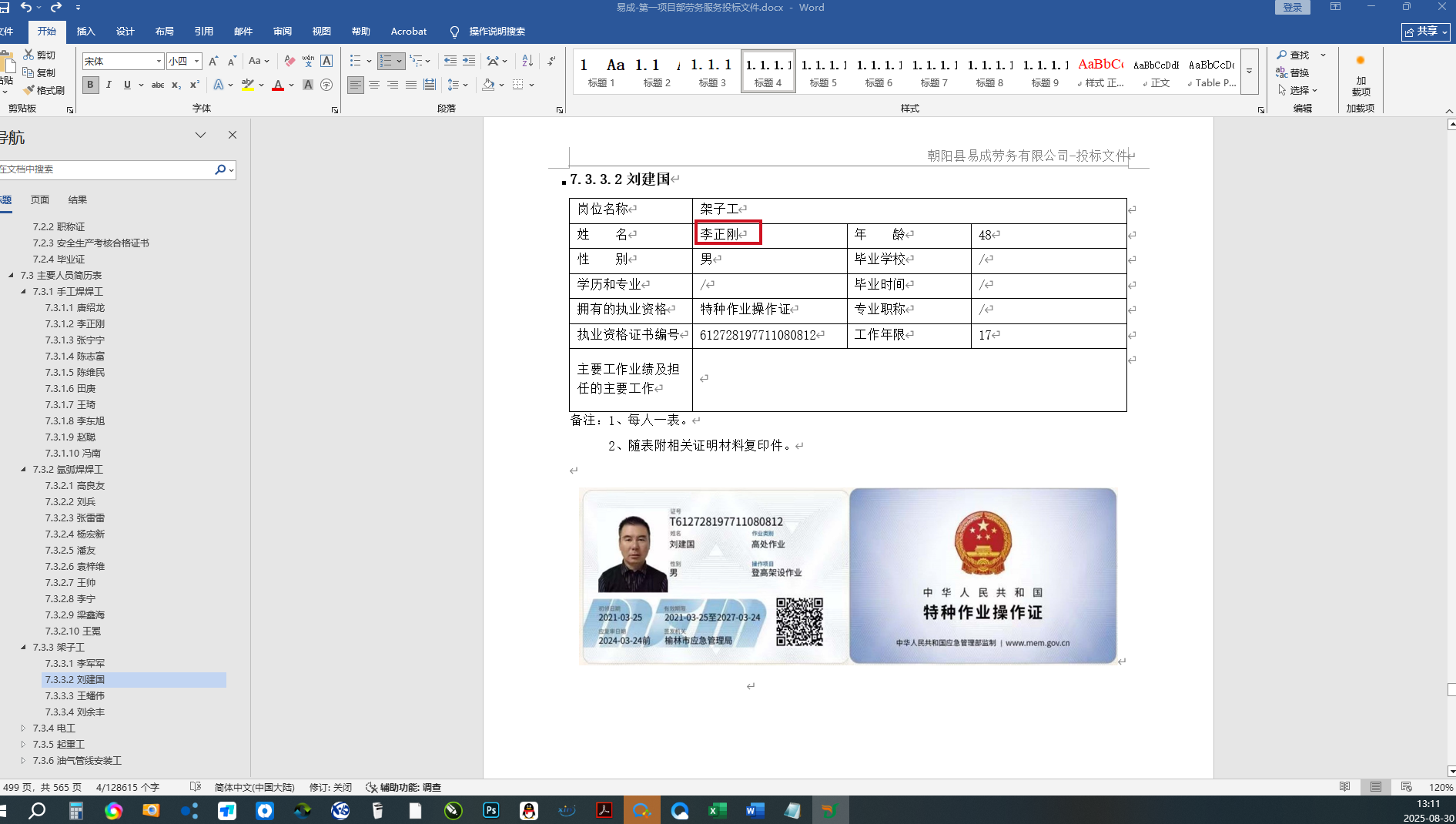Insert enclosed character (circled 字)

tap(326, 85)
